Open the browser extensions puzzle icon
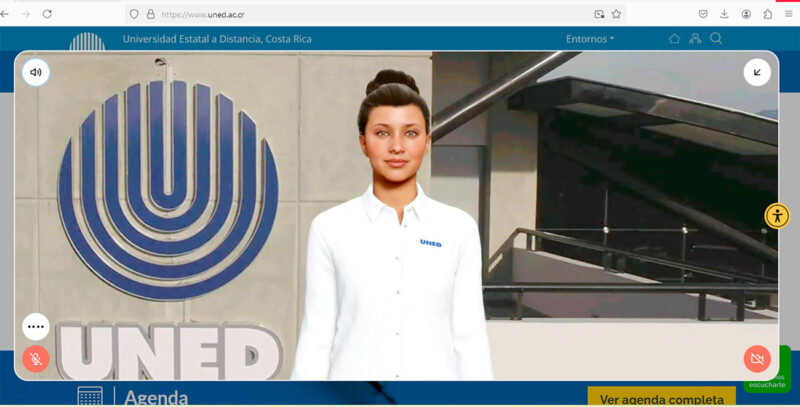Image resolution: width=800 pixels, height=407 pixels. pyautogui.click(x=767, y=14)
